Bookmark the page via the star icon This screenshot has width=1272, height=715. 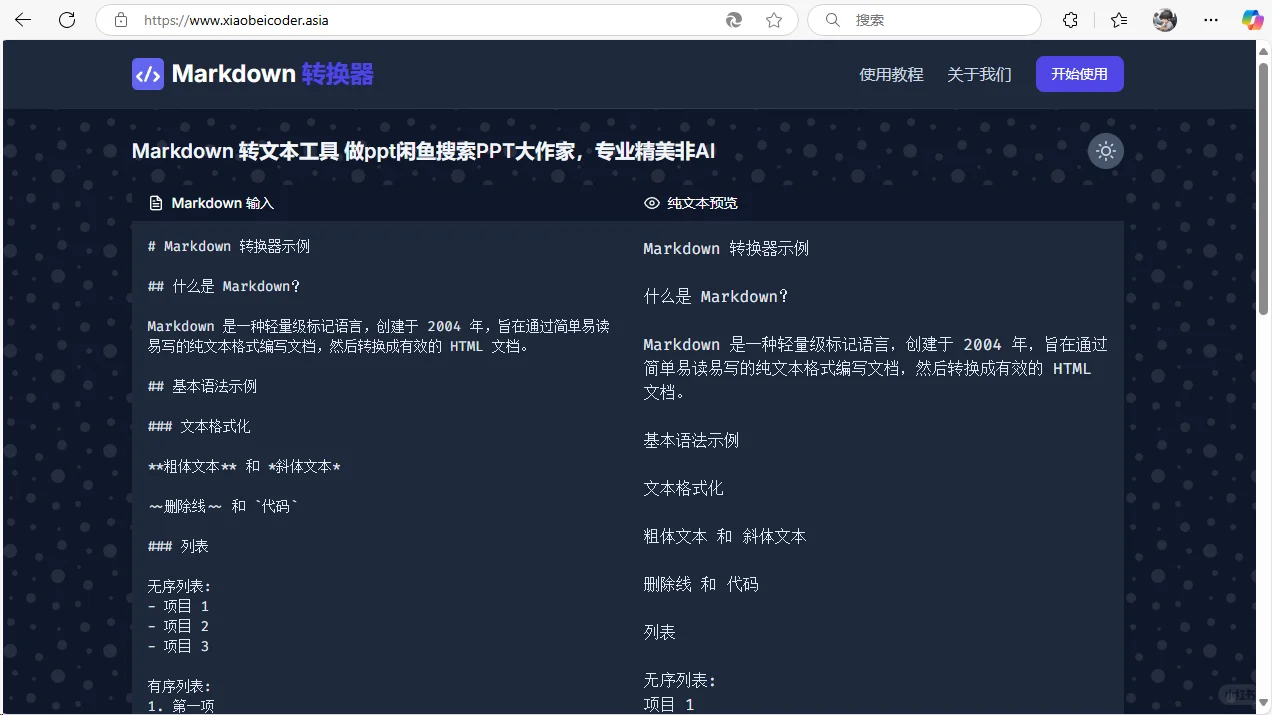(x=773, y=19)
